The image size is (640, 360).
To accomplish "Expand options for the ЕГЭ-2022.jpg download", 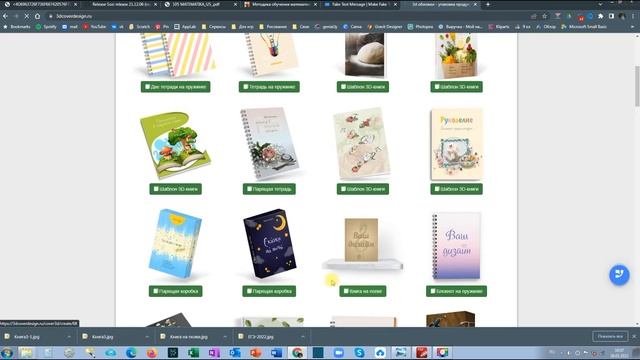I will click(x=303, y=337).
